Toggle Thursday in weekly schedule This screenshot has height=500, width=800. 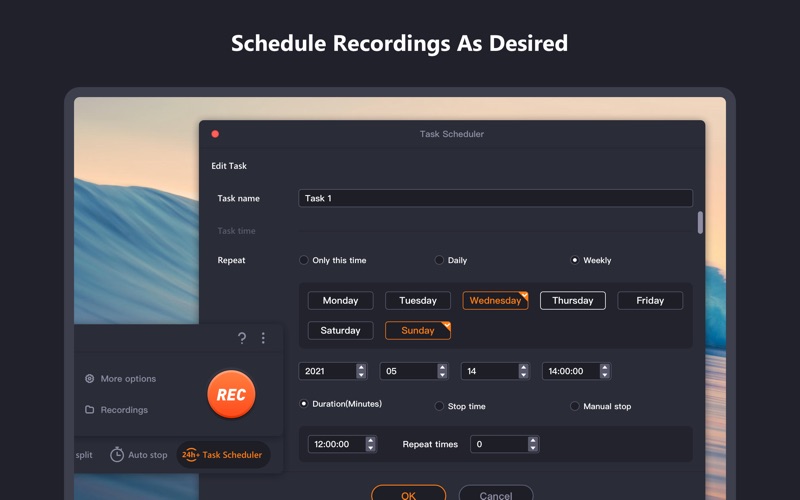pyautogui.click(x=573, y=301)
